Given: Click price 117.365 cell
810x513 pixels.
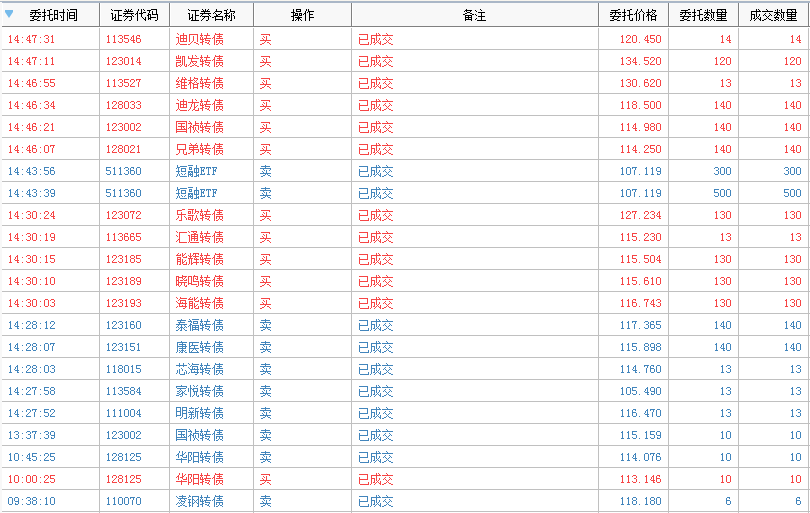Looking at the screenshot, I should pyautogui.click(x=641, y=325).
